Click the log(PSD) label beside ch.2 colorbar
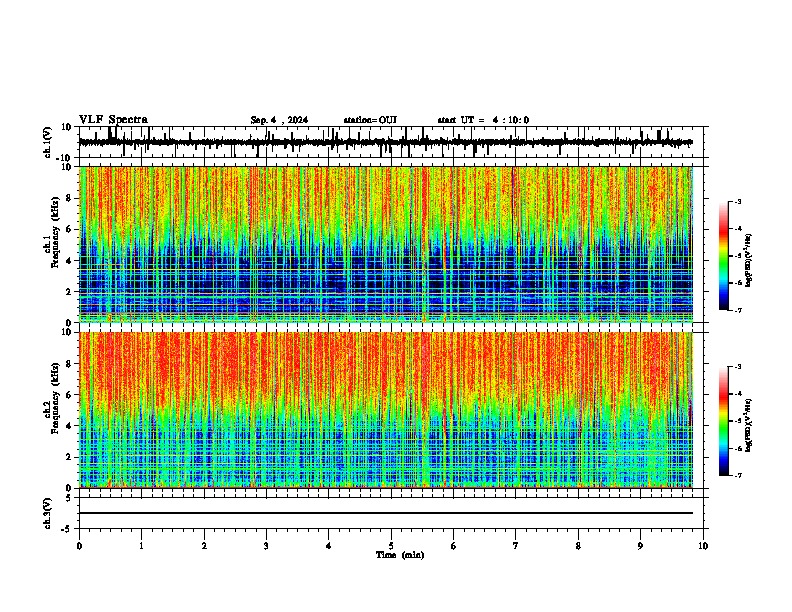792x612 pixels. pos(749,425)
